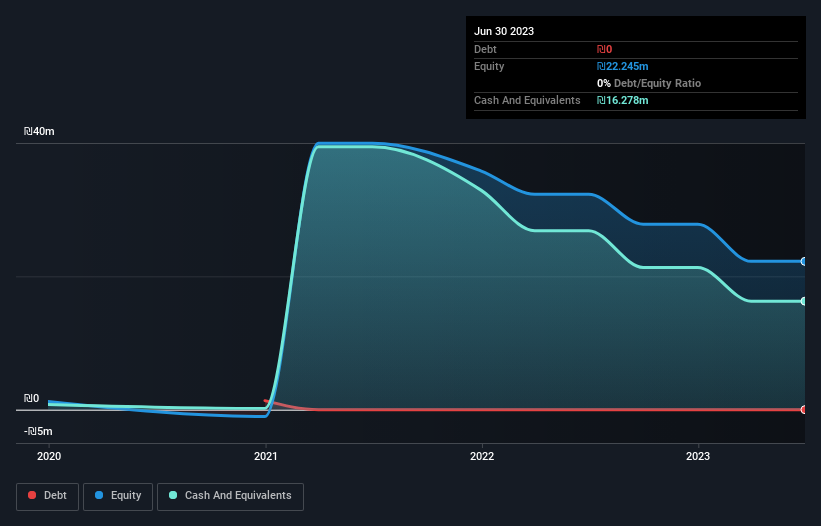Toggle Cash And Equivalents legend button
The height and width of the screenshot is (526, 821).
[230, 496]
